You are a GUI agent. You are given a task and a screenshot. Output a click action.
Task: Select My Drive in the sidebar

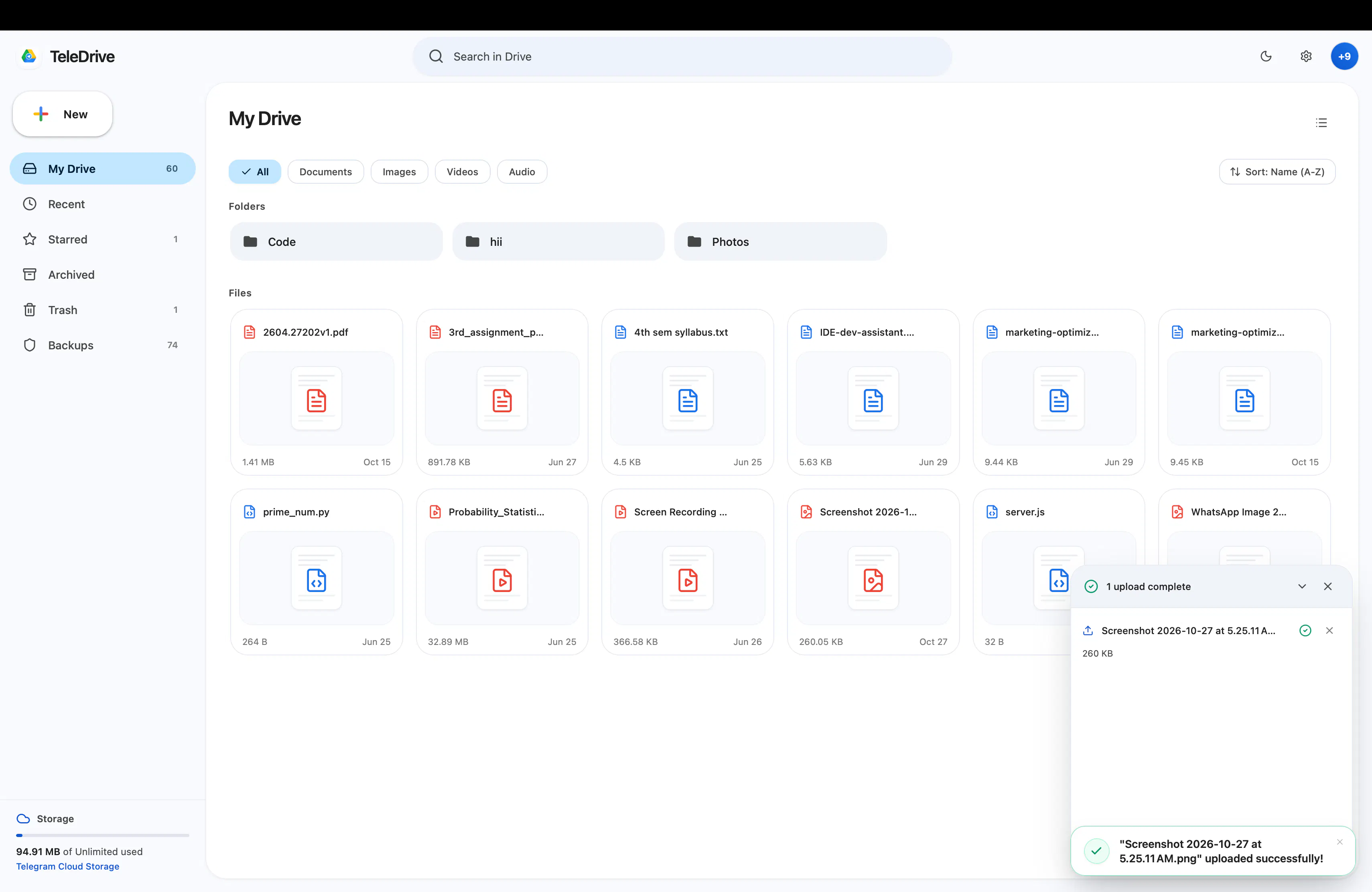(x=103, y=169)
